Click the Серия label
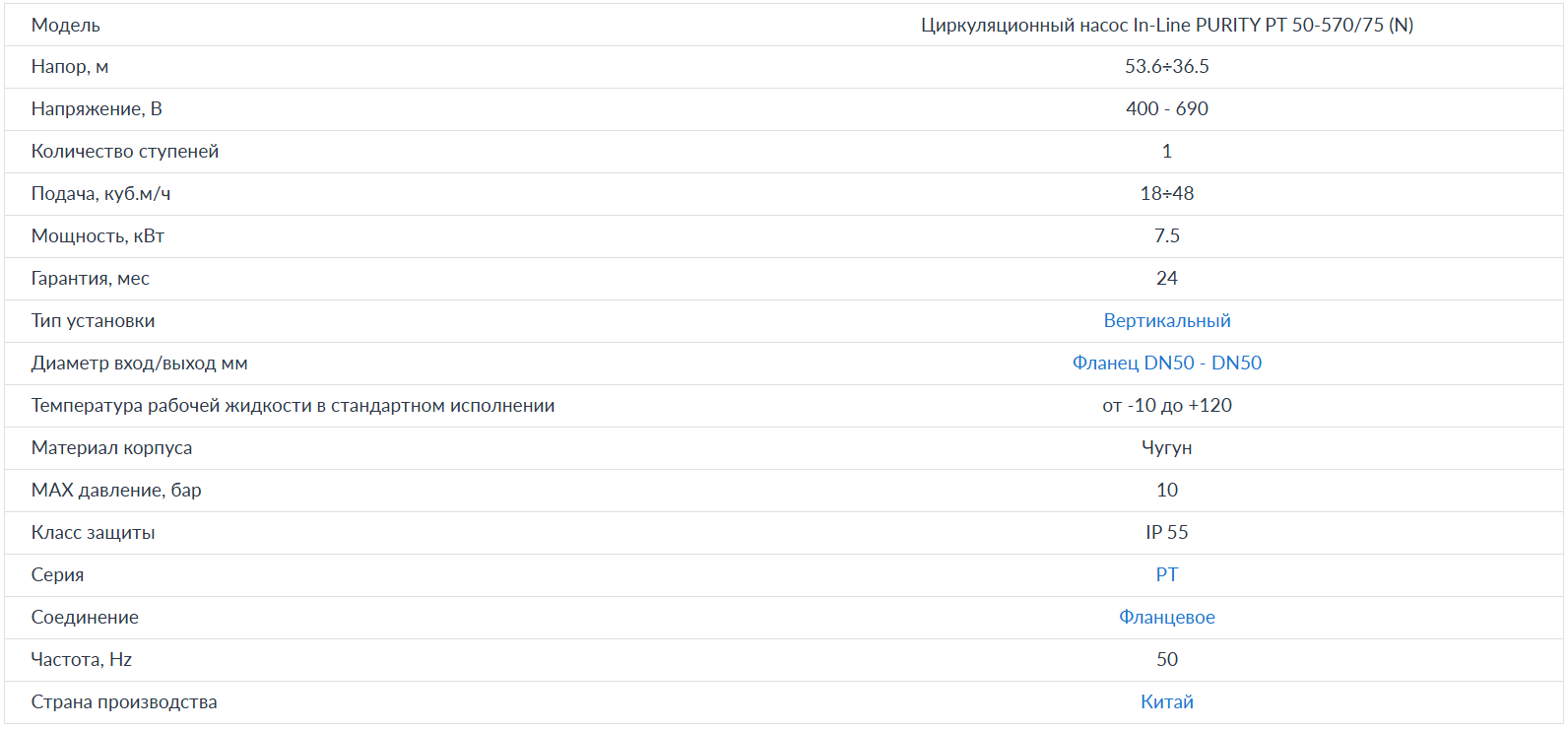This screenshot has height=729, width=1568. (x=57, y=575)
